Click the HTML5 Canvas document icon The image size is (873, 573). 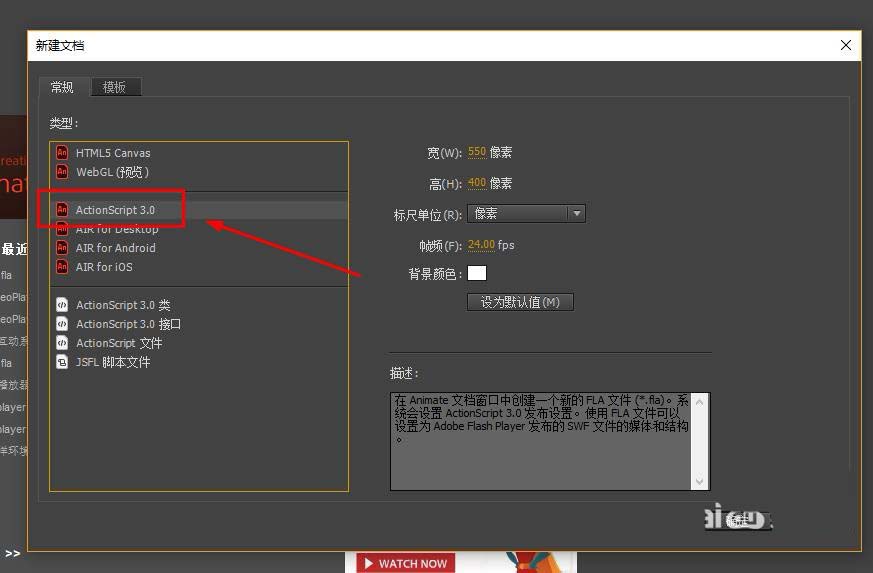coord(62,153)
